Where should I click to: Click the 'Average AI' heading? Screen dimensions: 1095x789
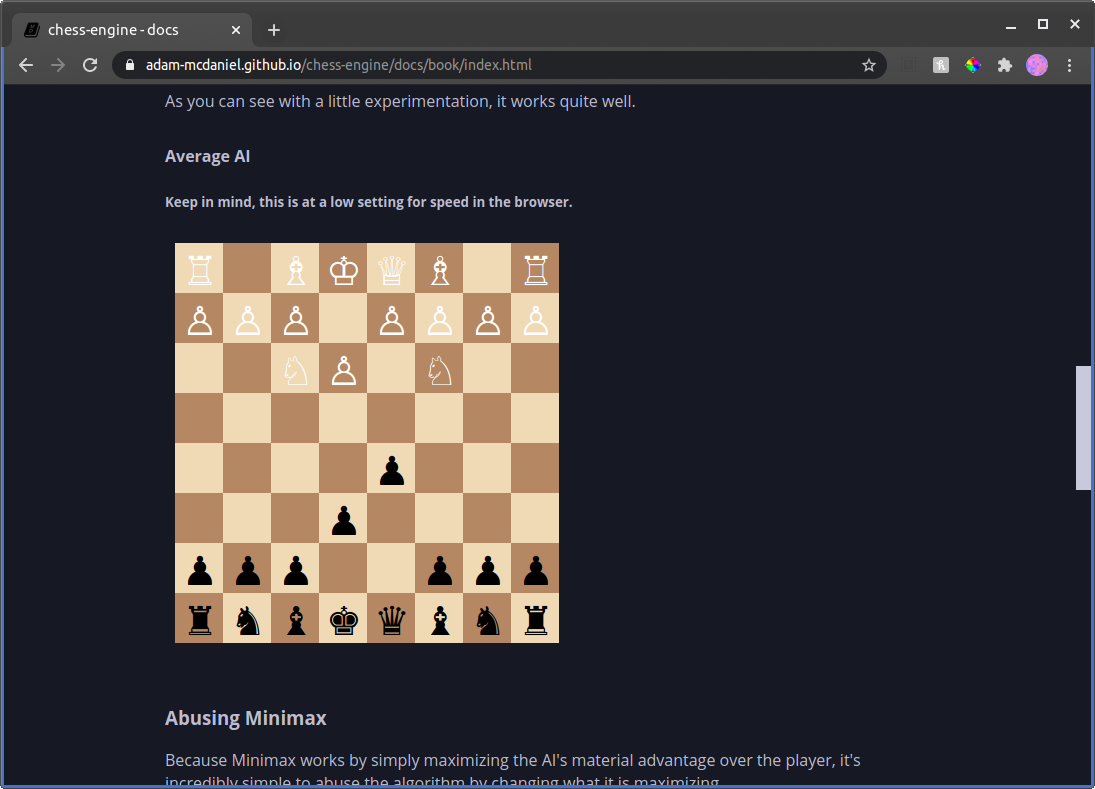tap(207, 156)
